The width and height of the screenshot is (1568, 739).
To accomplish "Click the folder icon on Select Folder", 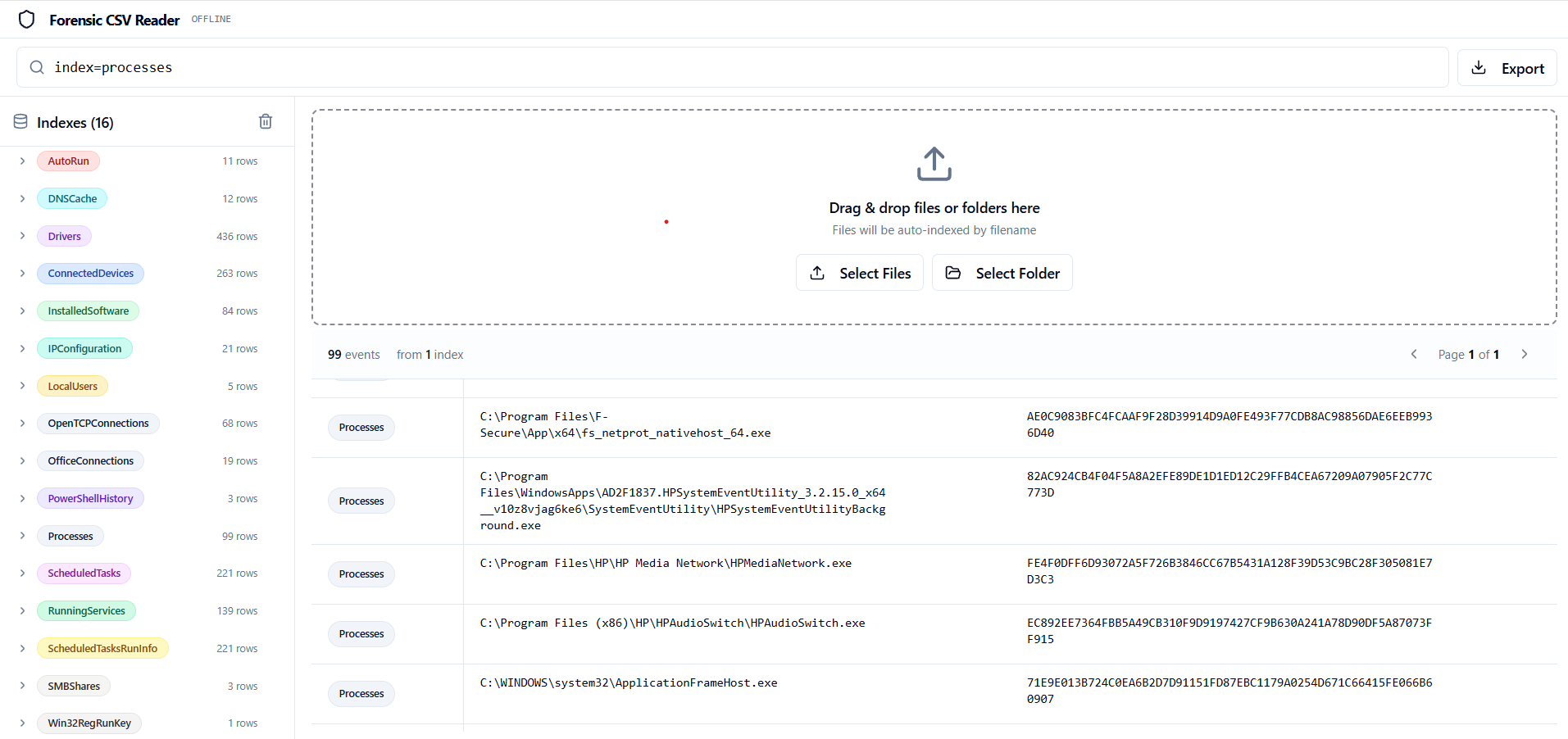I will click(952, 272).
